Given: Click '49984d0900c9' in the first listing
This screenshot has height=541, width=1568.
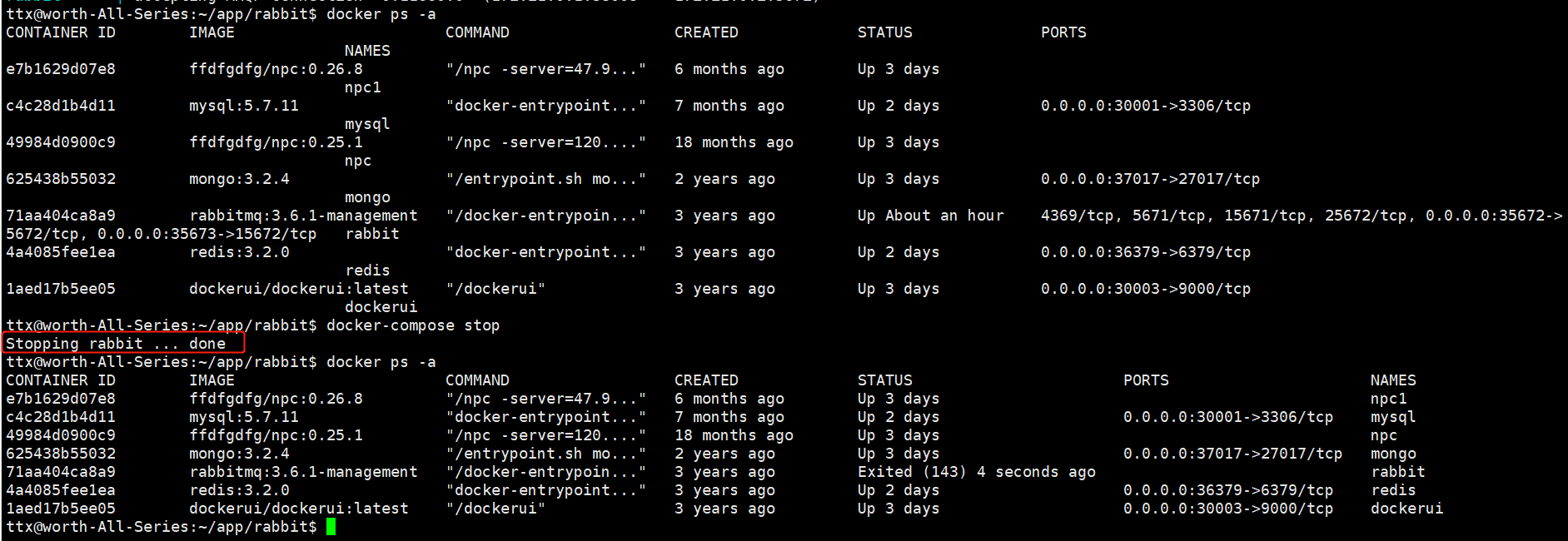Looking at the screenshot, I should pyautogui.click(x=61, y=142).
